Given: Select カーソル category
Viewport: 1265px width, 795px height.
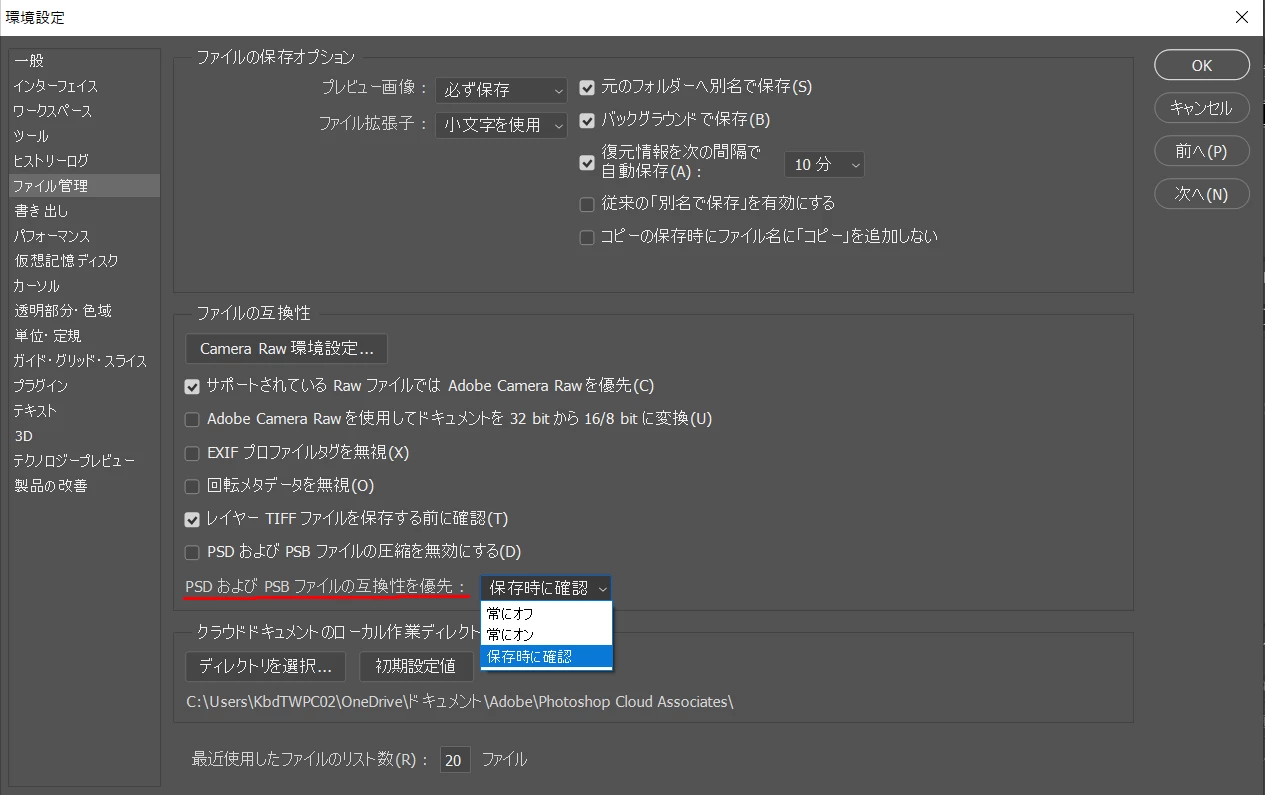Looking at the screenshot, I should pos(84,286).
